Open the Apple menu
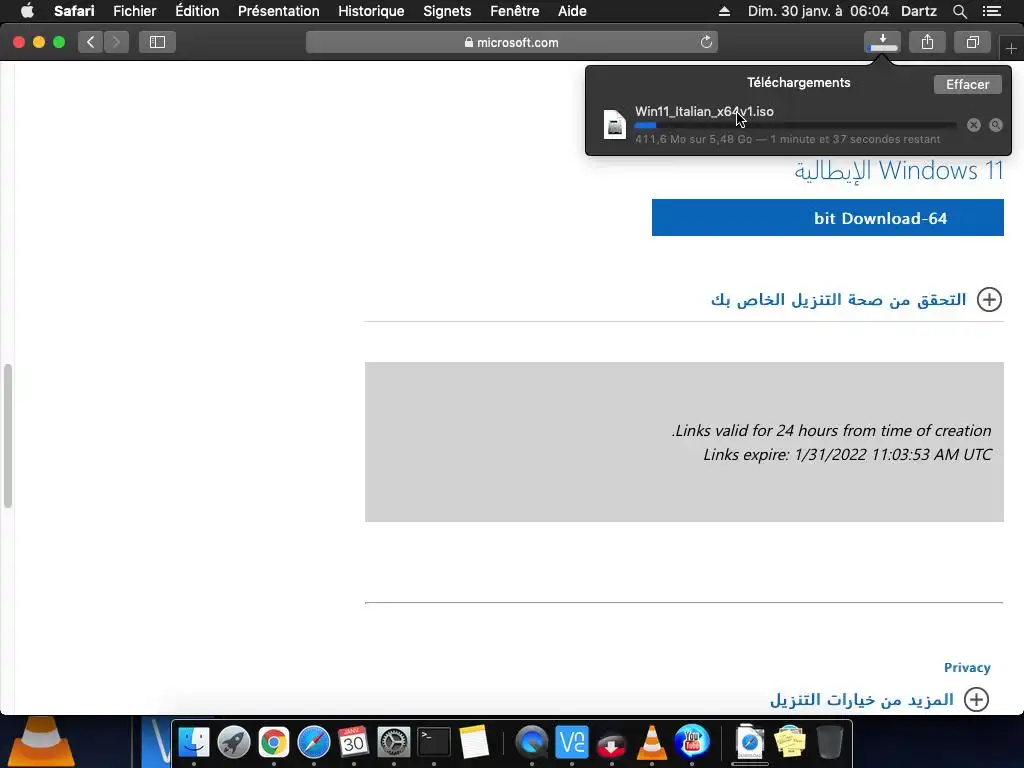Screen dimensions: 1024x768 pyautogui.click(x=27, y=11)
